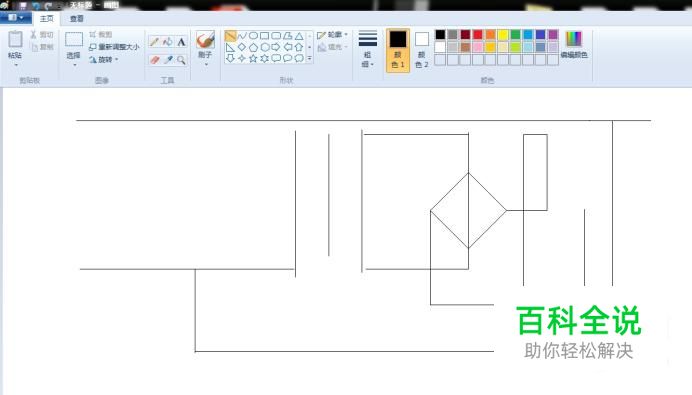Choose the Curve shape
The height and width of the screenshot is (395, 692).
tap(242, 36)
